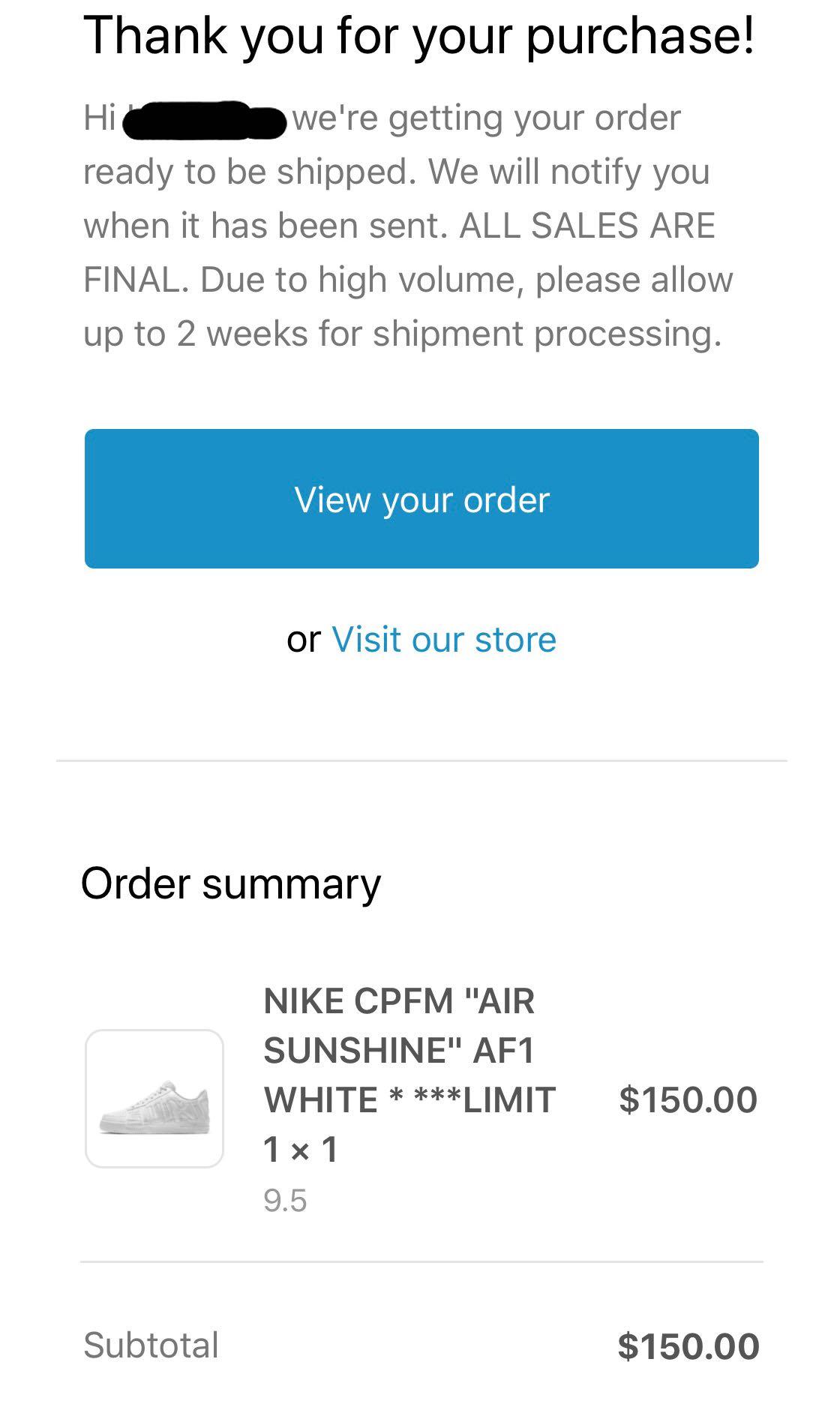Open the Visit our store link
The height and width of the screenshot is (1401, 840).
[x=443, y=640]
